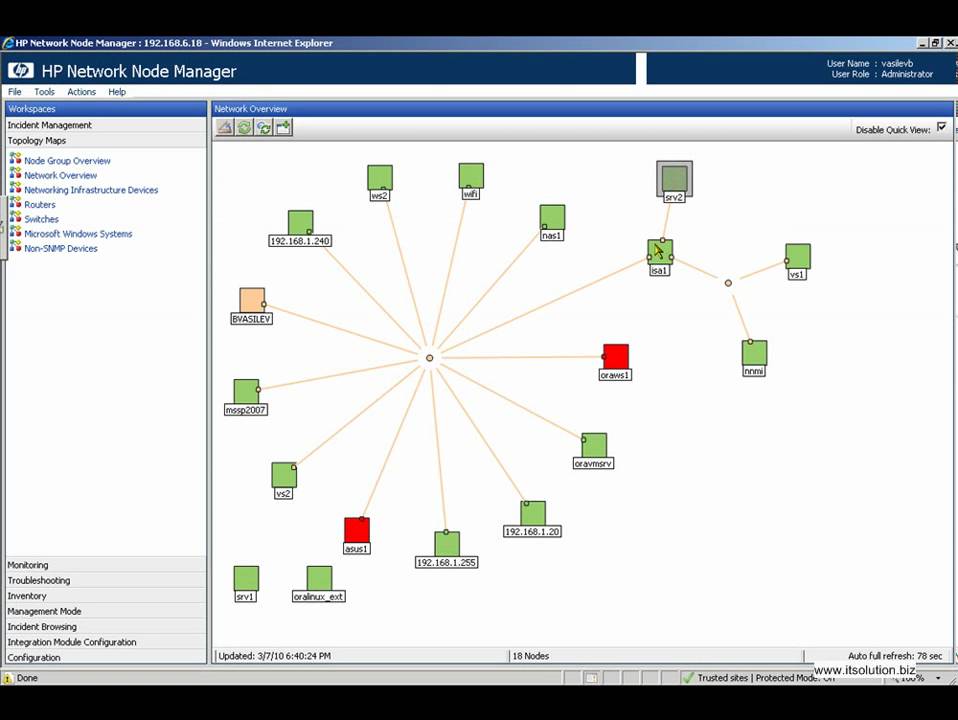Click the HP logo in the header

(21, 71)
